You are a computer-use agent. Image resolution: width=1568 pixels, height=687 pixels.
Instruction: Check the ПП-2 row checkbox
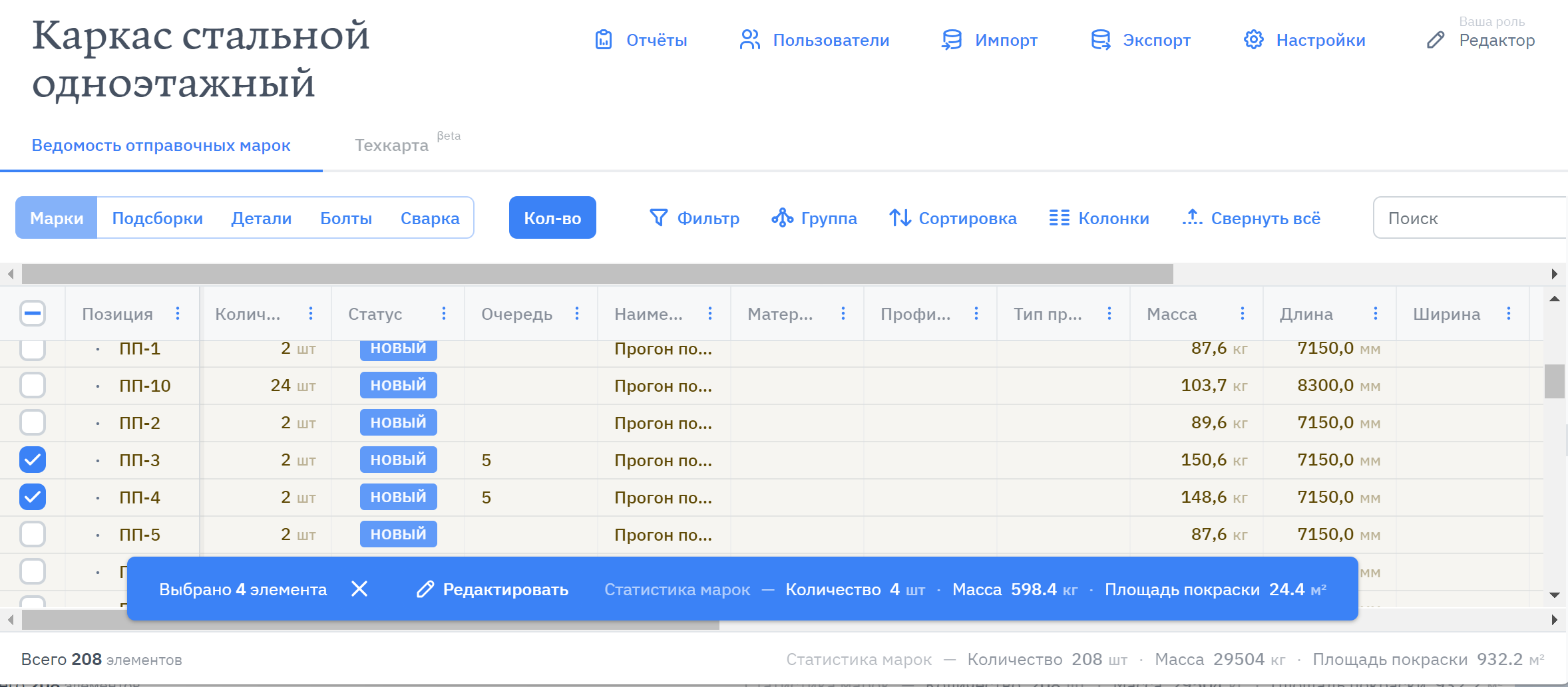(33, 422)
